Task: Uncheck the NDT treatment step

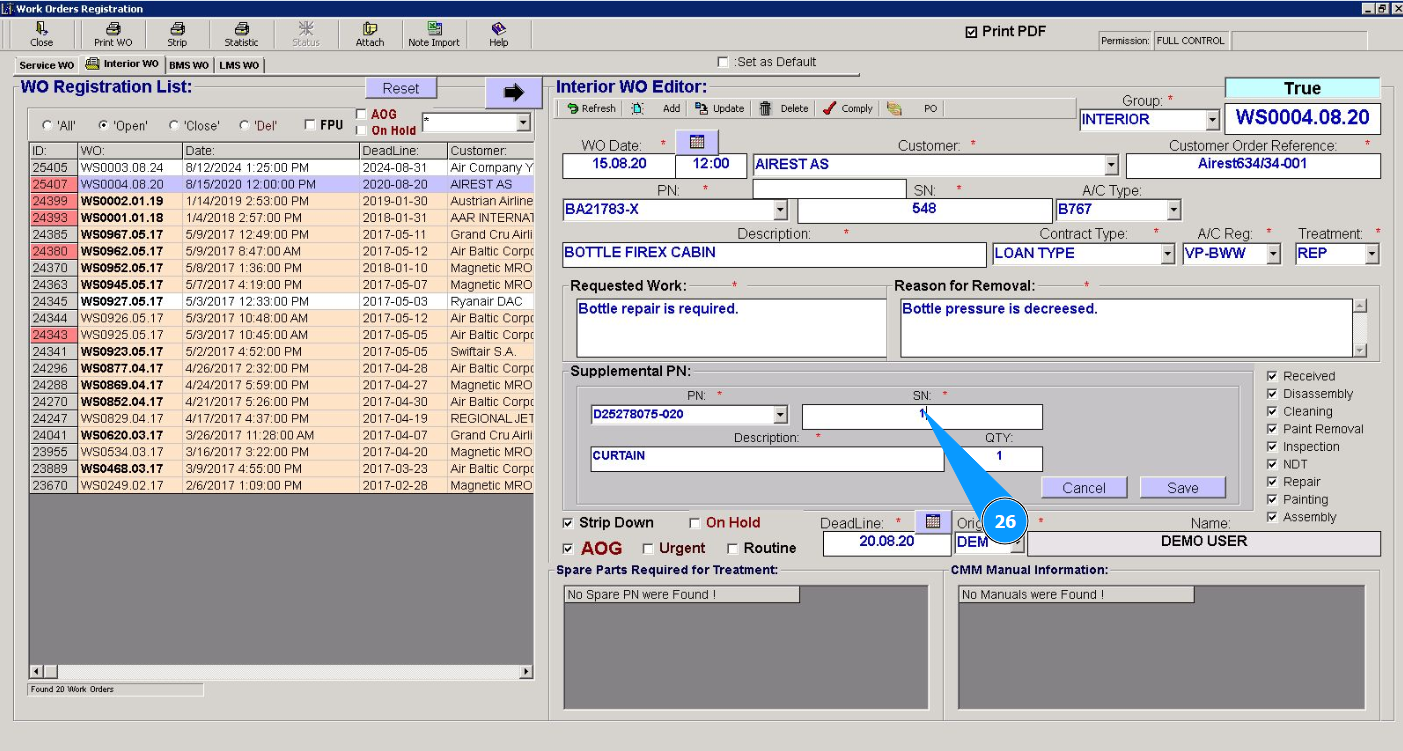Action: point(1272,464)
